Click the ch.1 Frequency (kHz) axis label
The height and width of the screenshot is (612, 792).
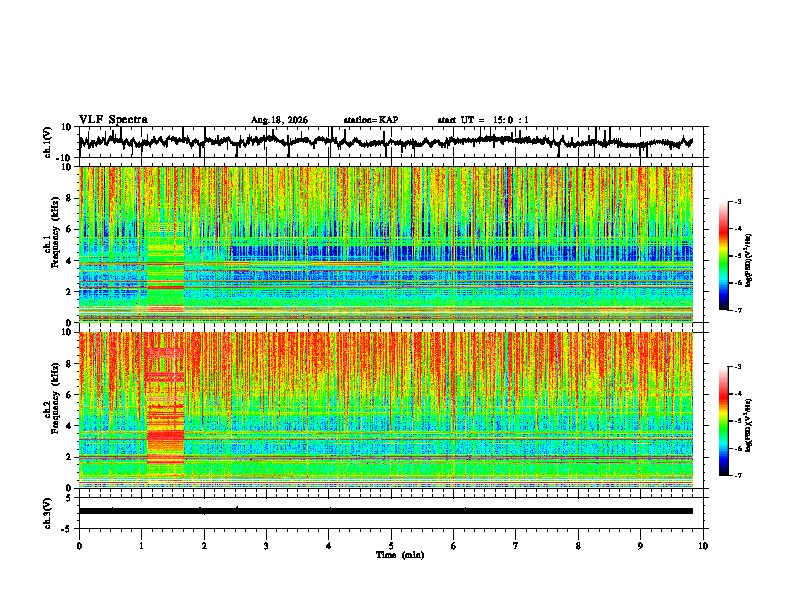tap(51, 244)
